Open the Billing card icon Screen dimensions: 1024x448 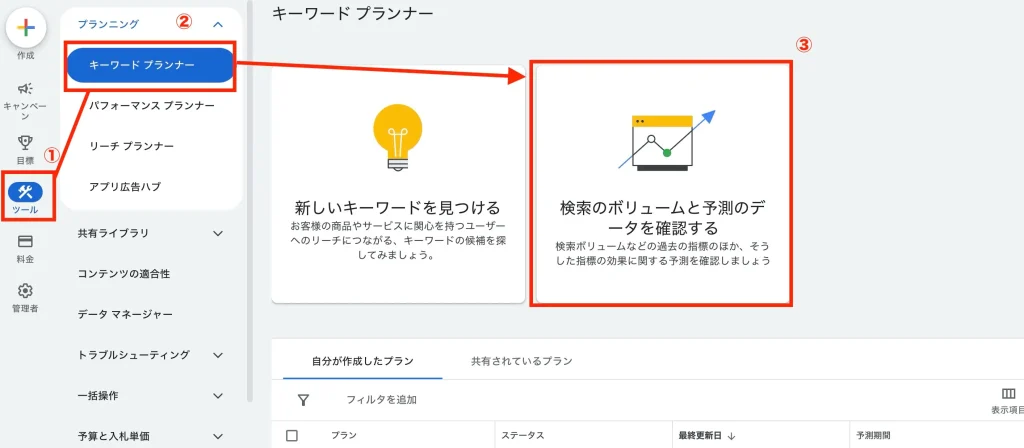click(25, 242)
